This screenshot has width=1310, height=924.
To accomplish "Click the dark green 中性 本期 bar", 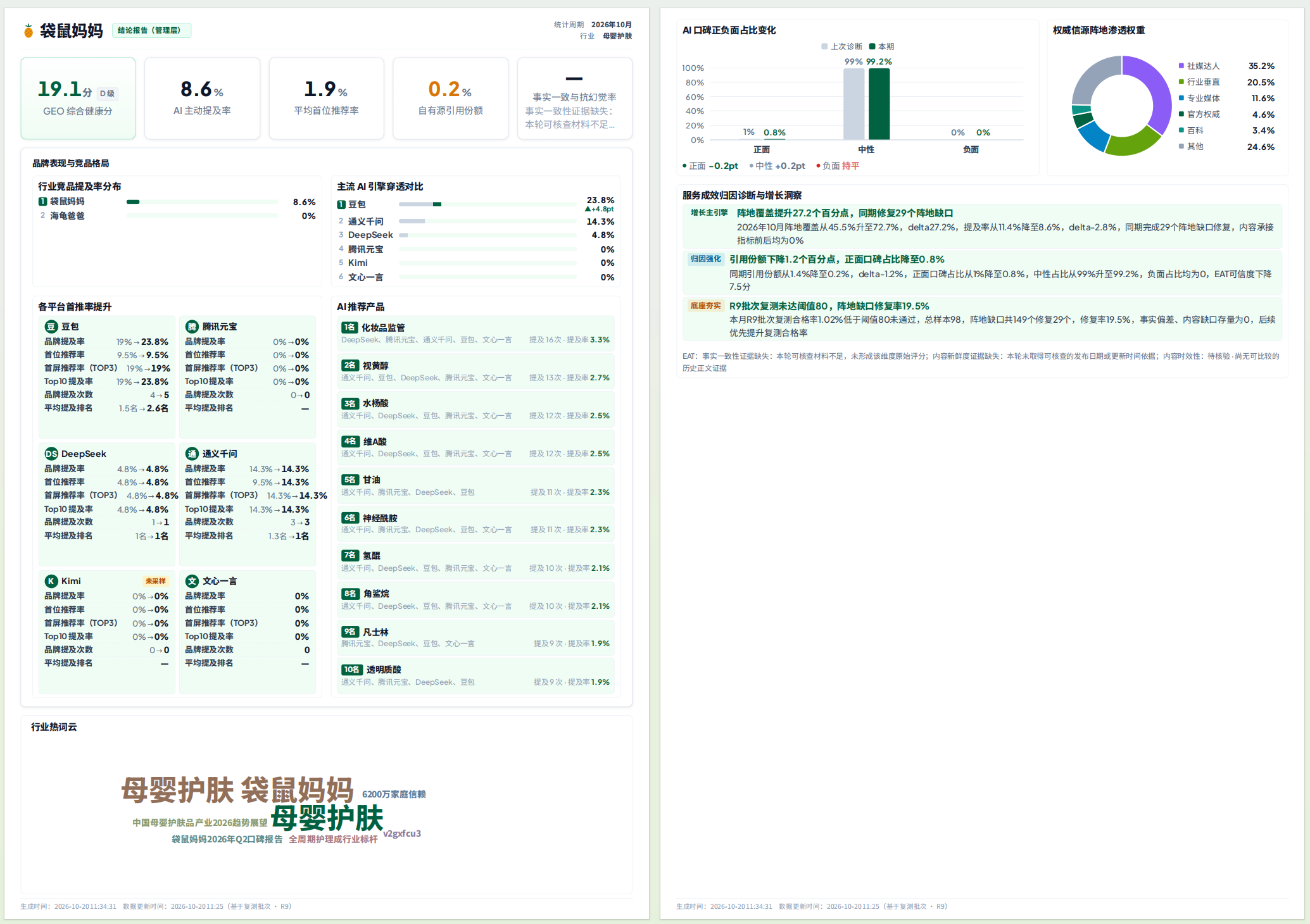I will (879, 104).
